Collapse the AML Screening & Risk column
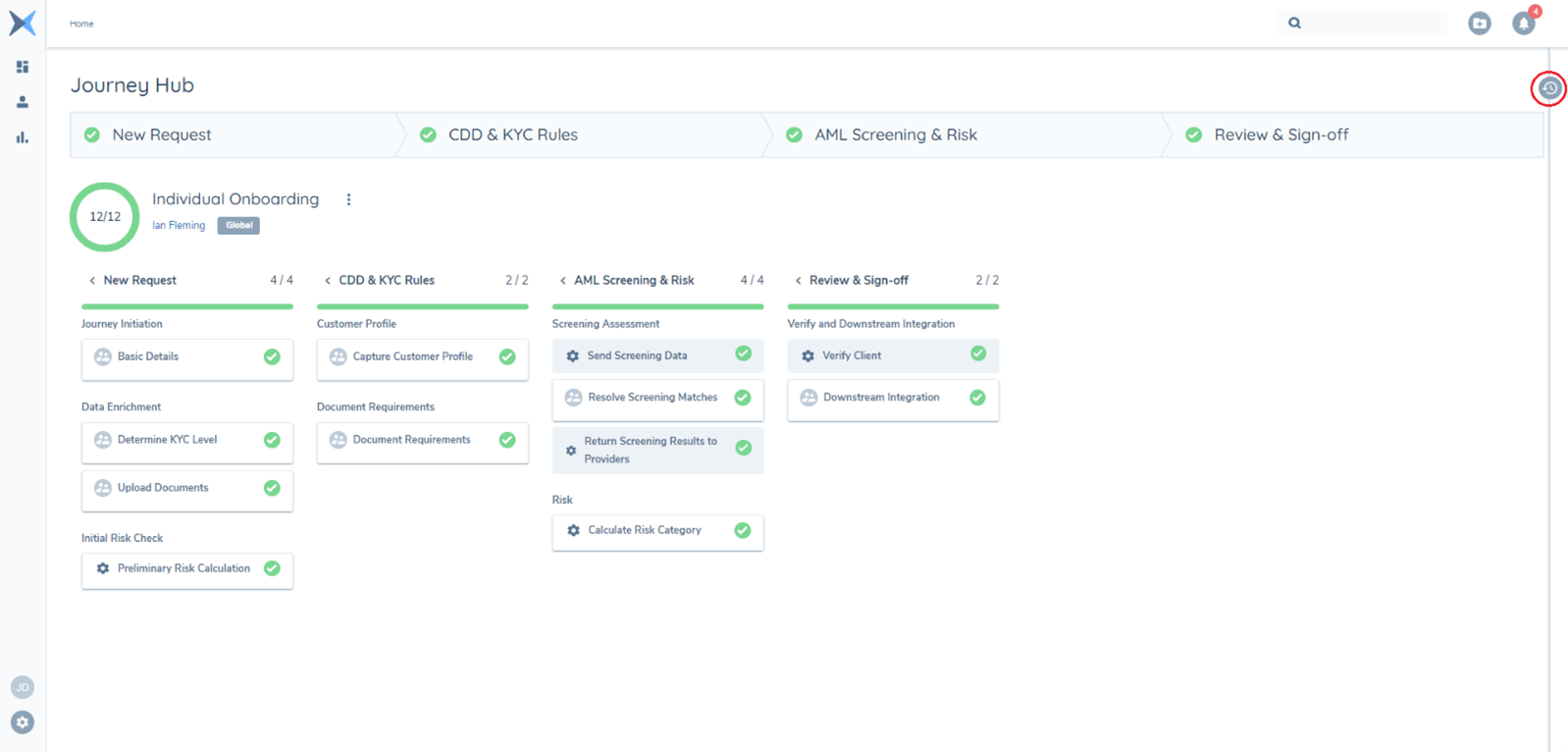The width and height of the screenshot is (1568, 752). (x=562, y=281)
